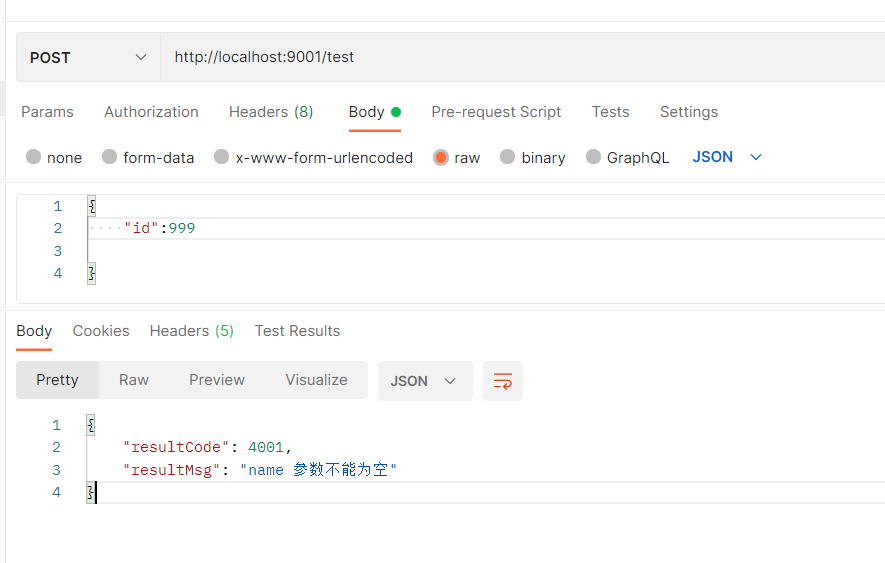Open the request Headers (8) tab
885x563 pixels.
click(270, 112)
